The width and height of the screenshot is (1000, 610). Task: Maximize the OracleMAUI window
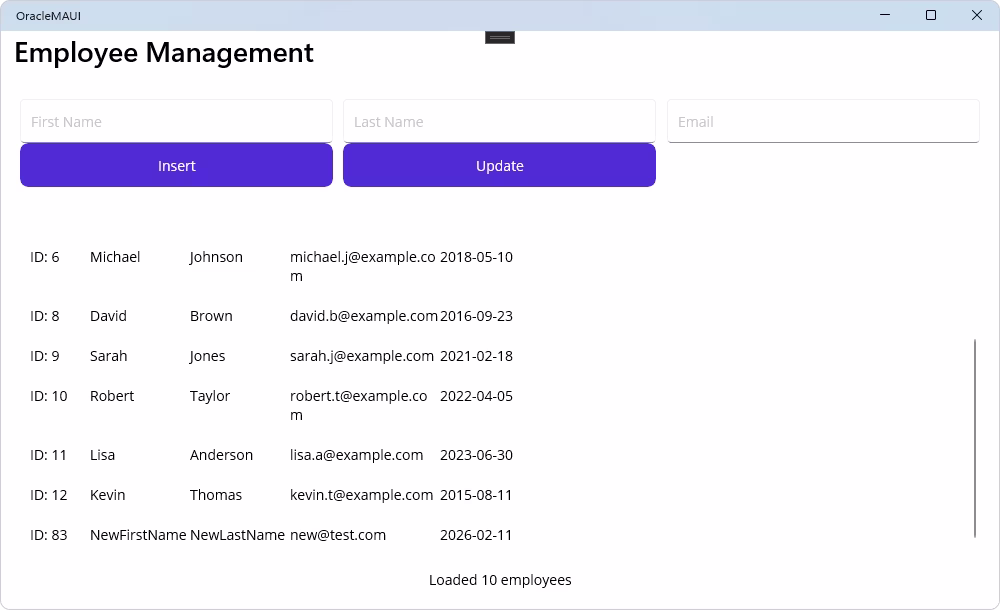931,15
